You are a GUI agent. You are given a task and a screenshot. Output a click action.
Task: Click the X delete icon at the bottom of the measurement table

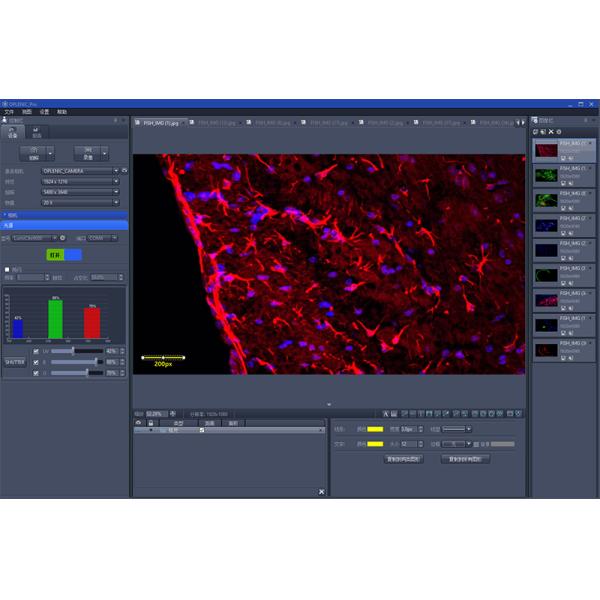click(x=321, y=492)
